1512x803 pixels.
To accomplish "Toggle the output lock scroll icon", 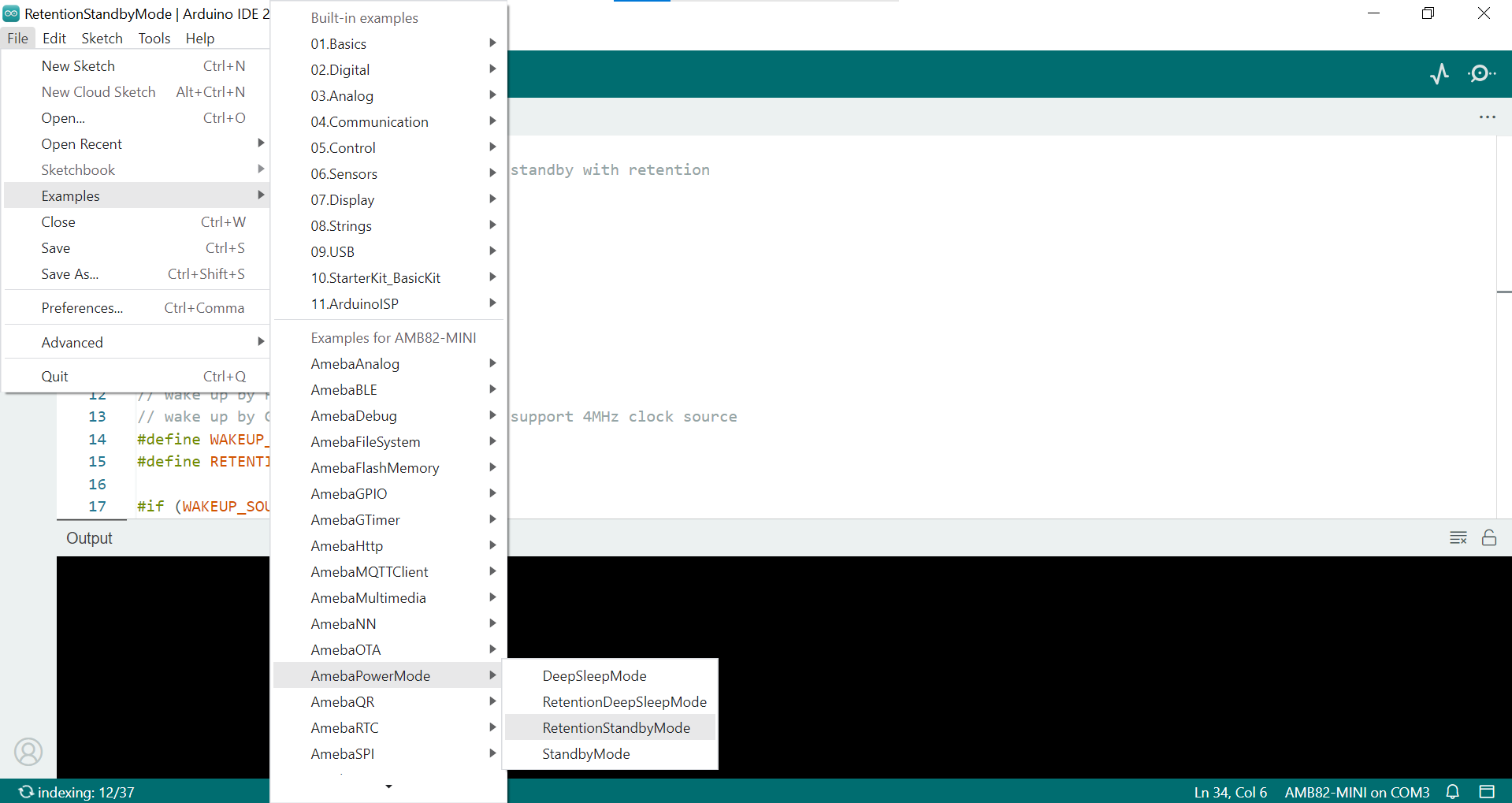I will coord(1488,537).
